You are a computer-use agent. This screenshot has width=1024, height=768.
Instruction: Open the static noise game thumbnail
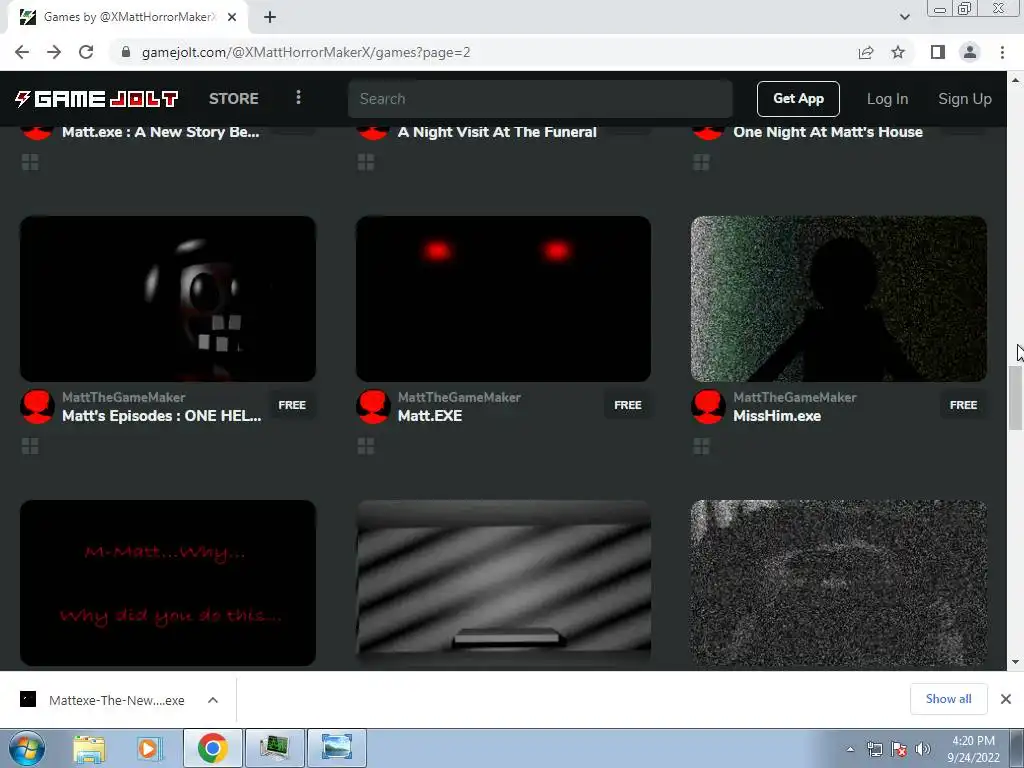click(x=839, y=583)
